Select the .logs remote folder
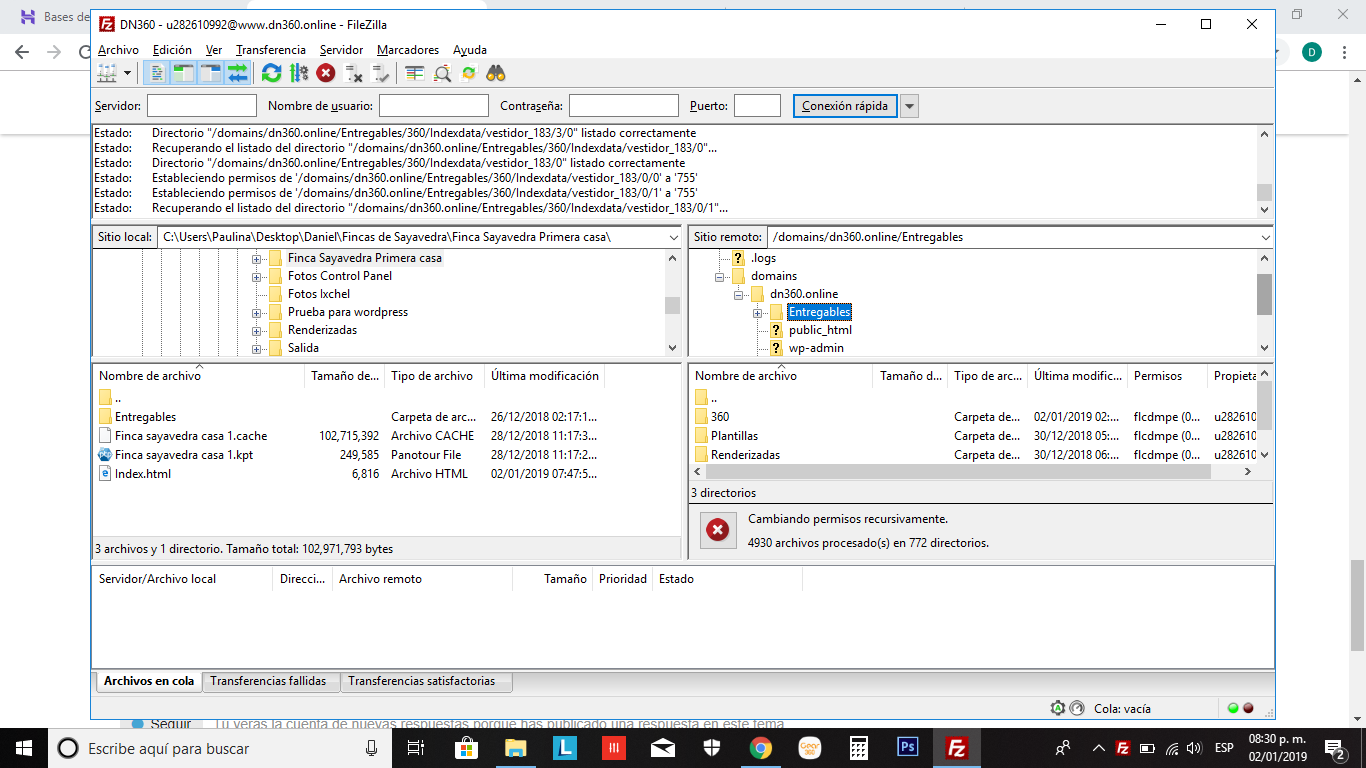The width and height of the screenshot is (1366, 768). (764, 258)
